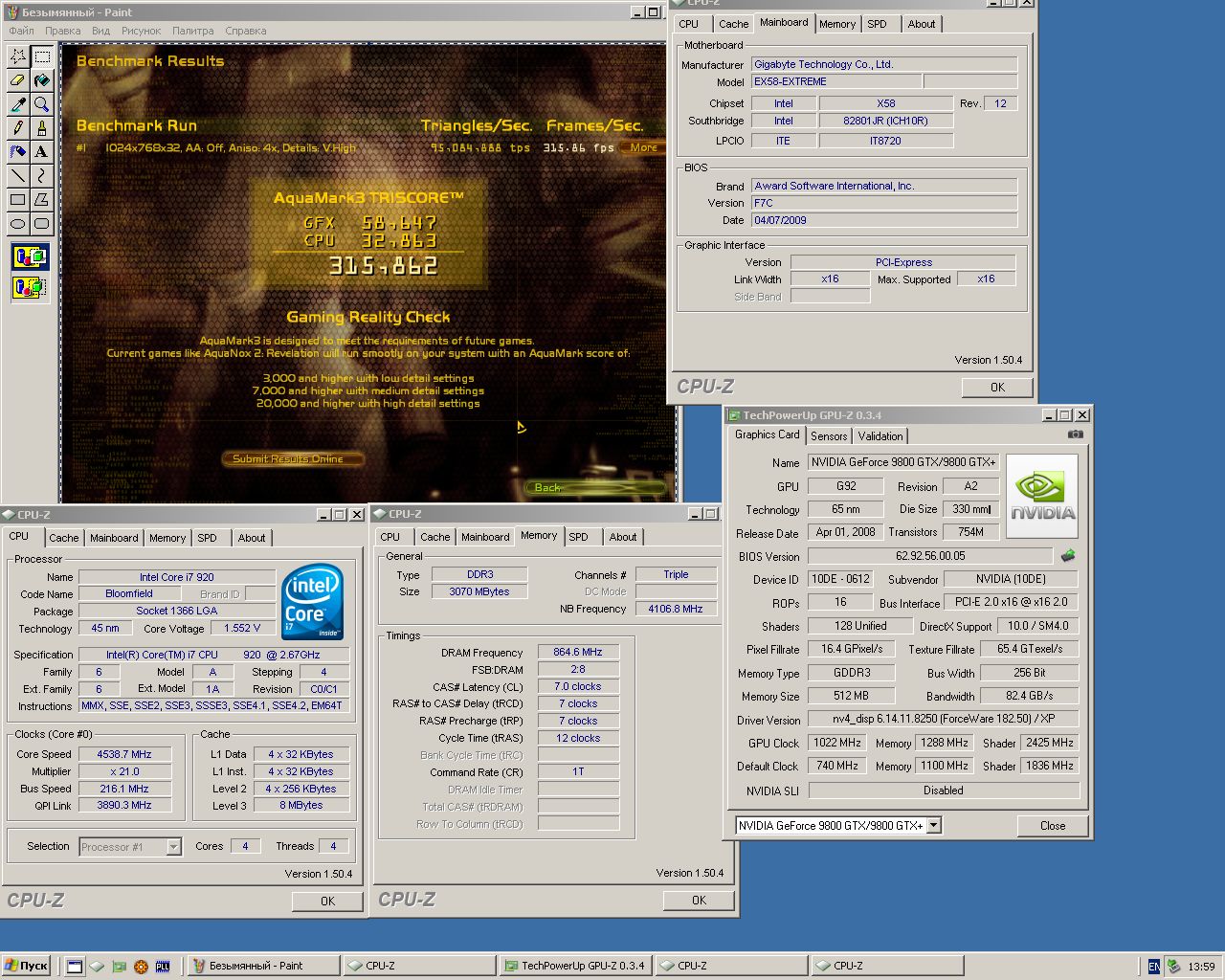Select the Brush tool in Paint

tap(41, 128)
